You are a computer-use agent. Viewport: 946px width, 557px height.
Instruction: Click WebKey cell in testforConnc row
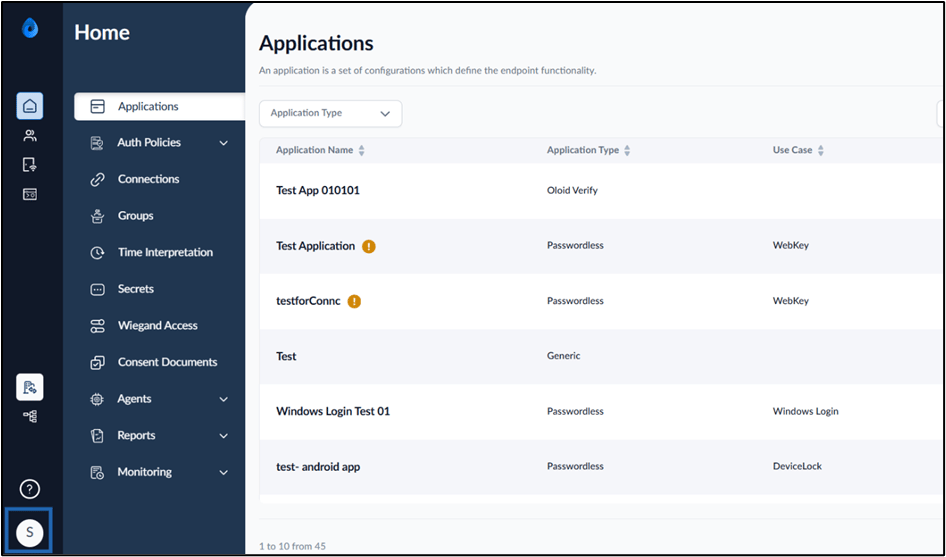[x=791, y=301]
